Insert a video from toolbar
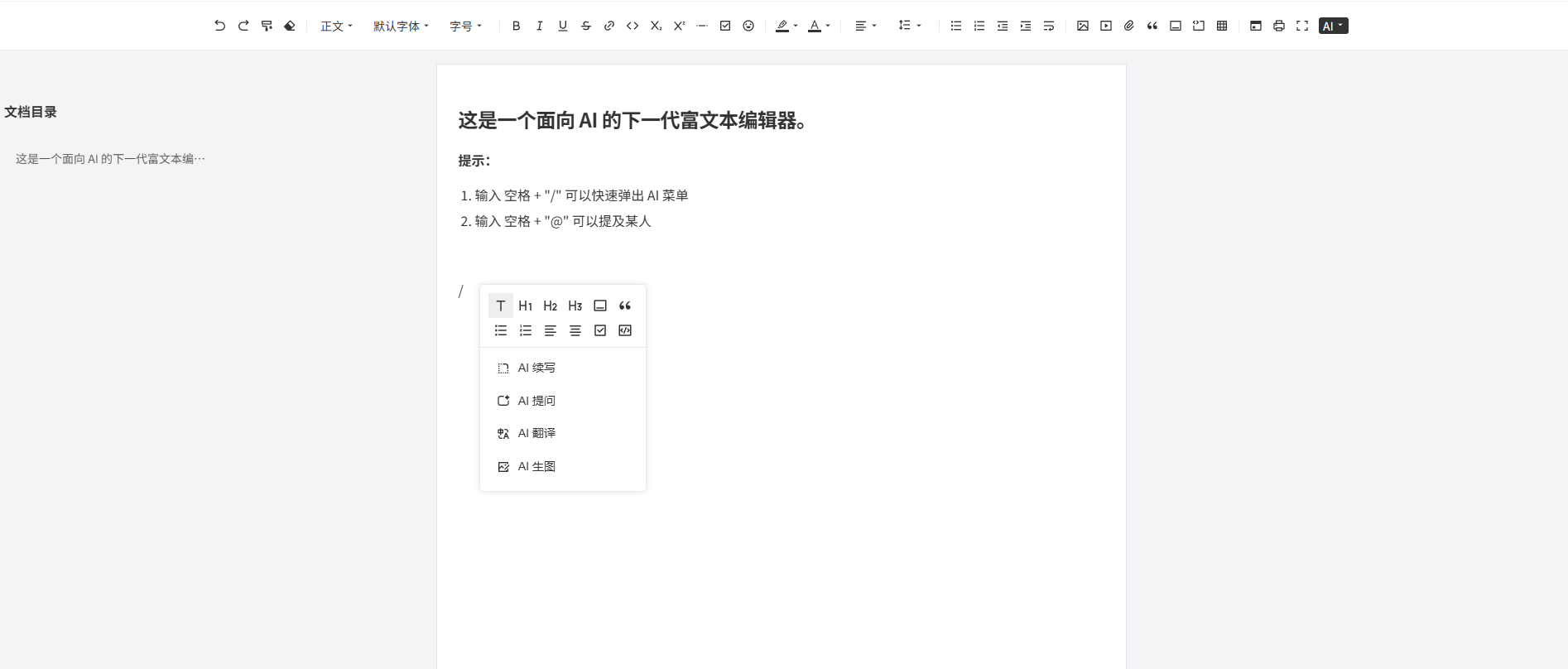Viewport: 1568px width, 669px height. pyautogui.click(x=1106, y=26)
